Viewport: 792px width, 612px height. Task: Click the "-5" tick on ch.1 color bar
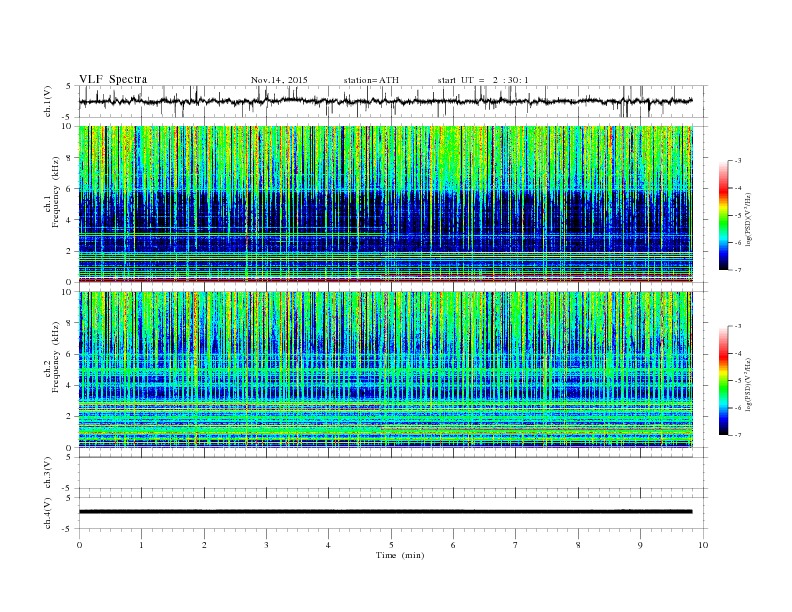(x=738, y=216)
